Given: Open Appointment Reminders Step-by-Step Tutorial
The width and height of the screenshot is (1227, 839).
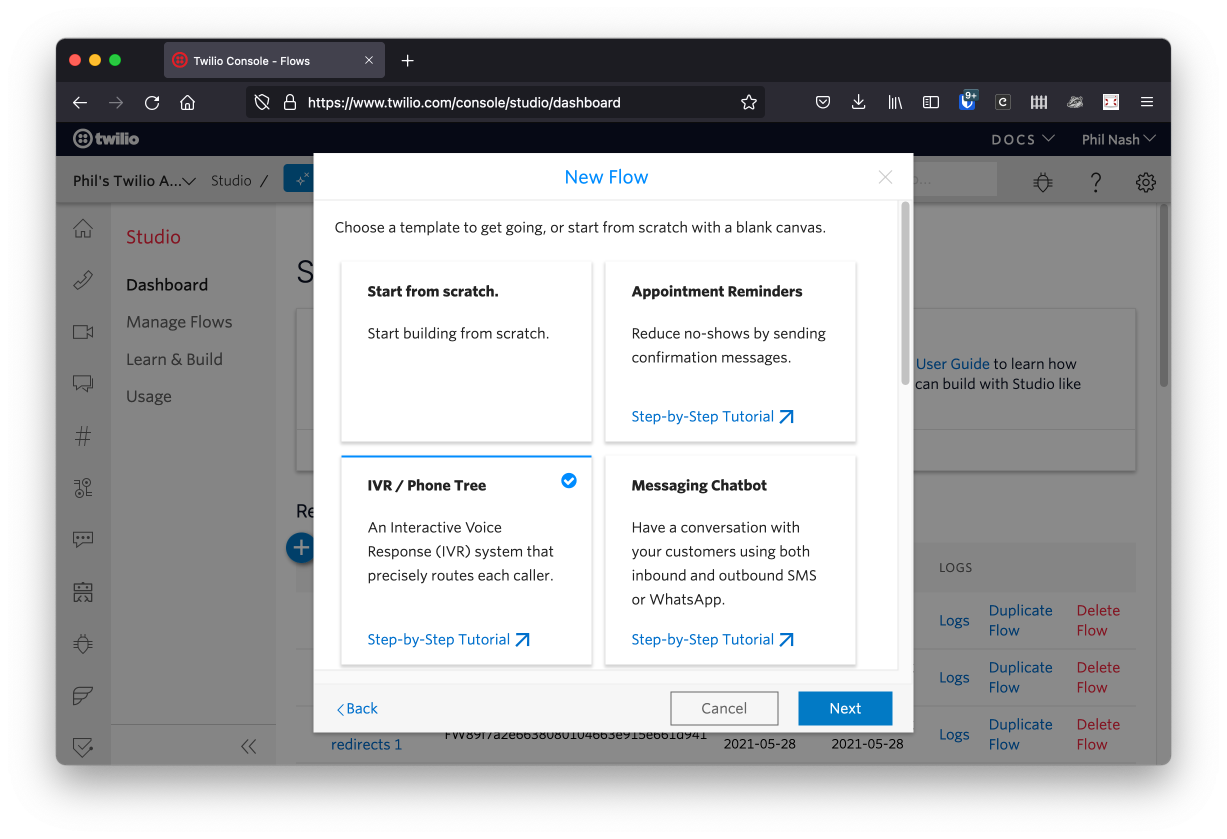Looking at the screenshot, I should (712, 416).
